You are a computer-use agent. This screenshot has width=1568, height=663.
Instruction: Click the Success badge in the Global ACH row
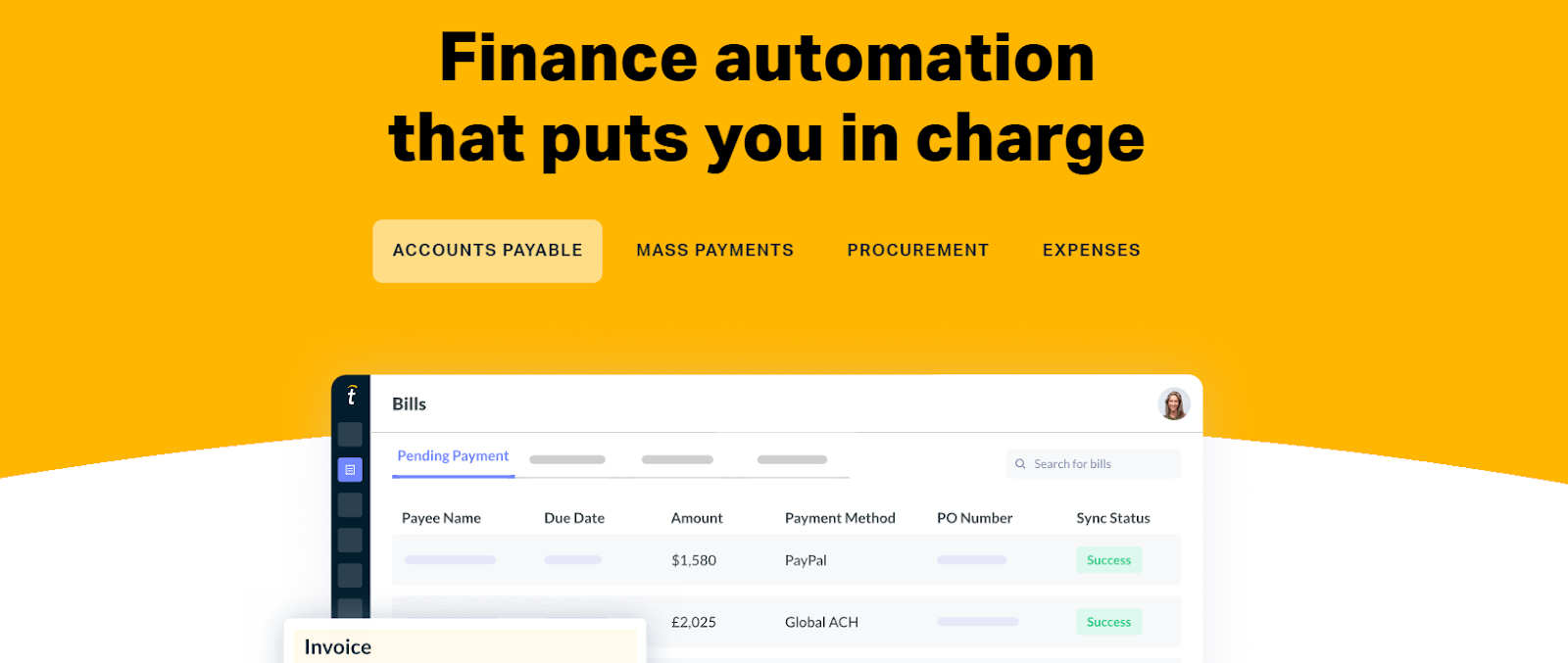(x=1108, y=622)
